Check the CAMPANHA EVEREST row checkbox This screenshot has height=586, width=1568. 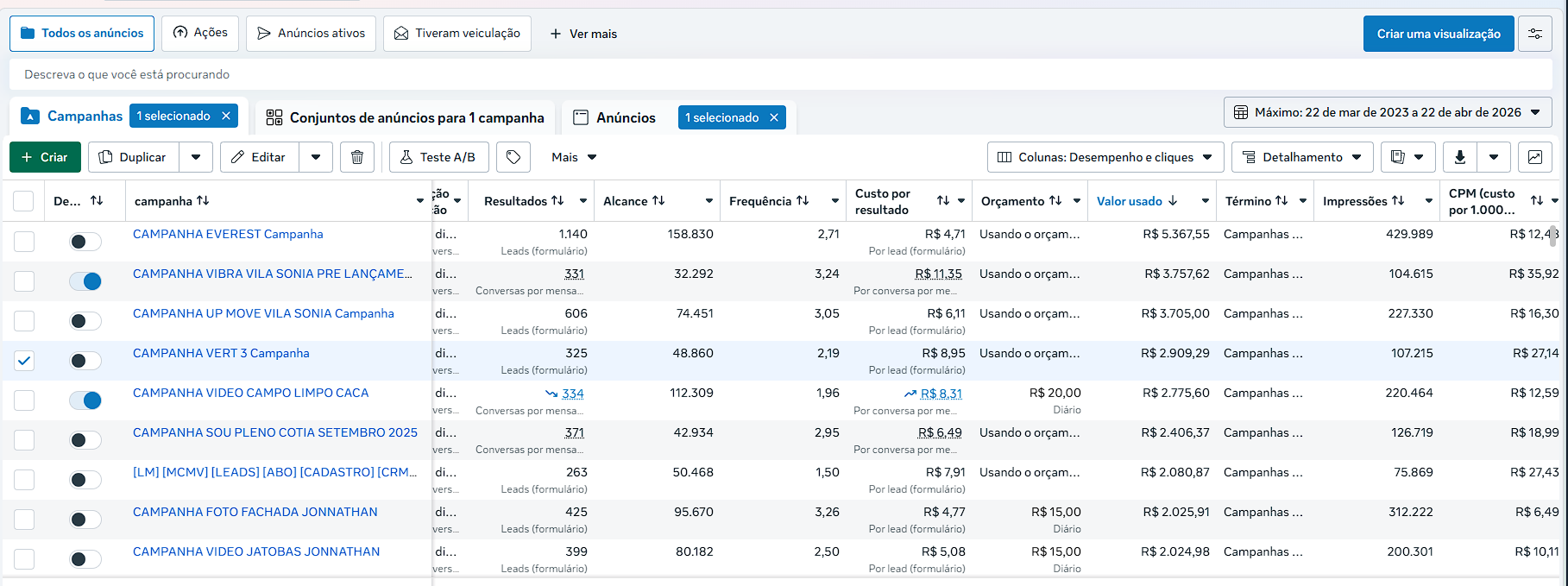click(24, 242)
